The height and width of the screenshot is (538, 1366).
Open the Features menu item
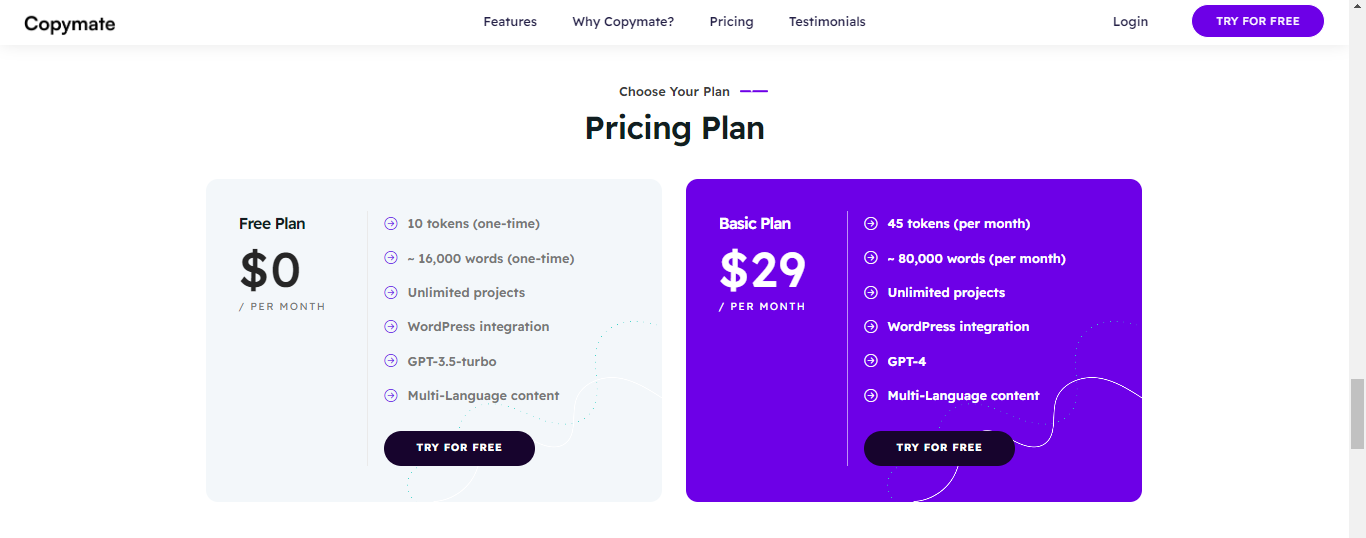(x=510, y=21)
